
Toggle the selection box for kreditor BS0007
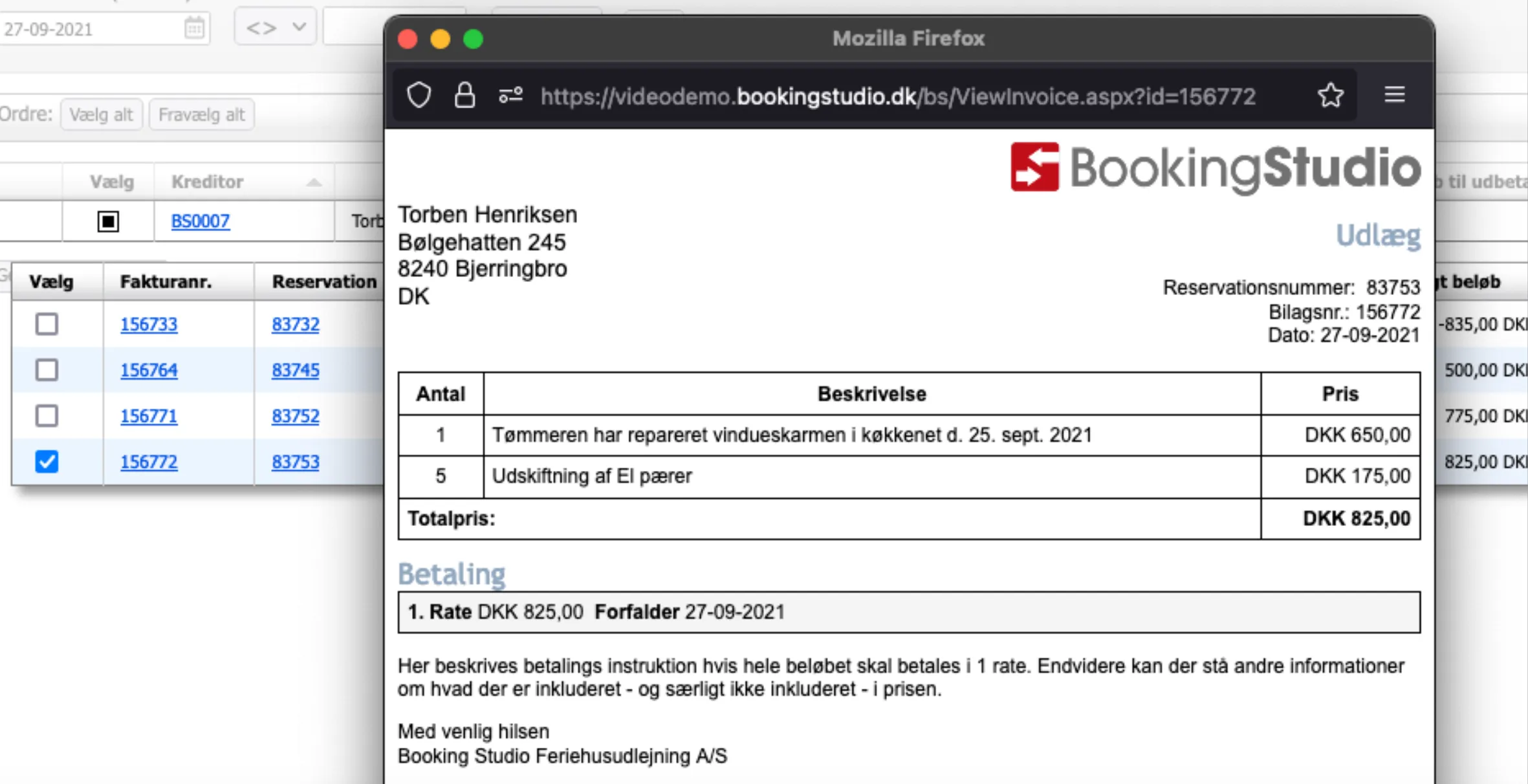(x=107, y=221)
